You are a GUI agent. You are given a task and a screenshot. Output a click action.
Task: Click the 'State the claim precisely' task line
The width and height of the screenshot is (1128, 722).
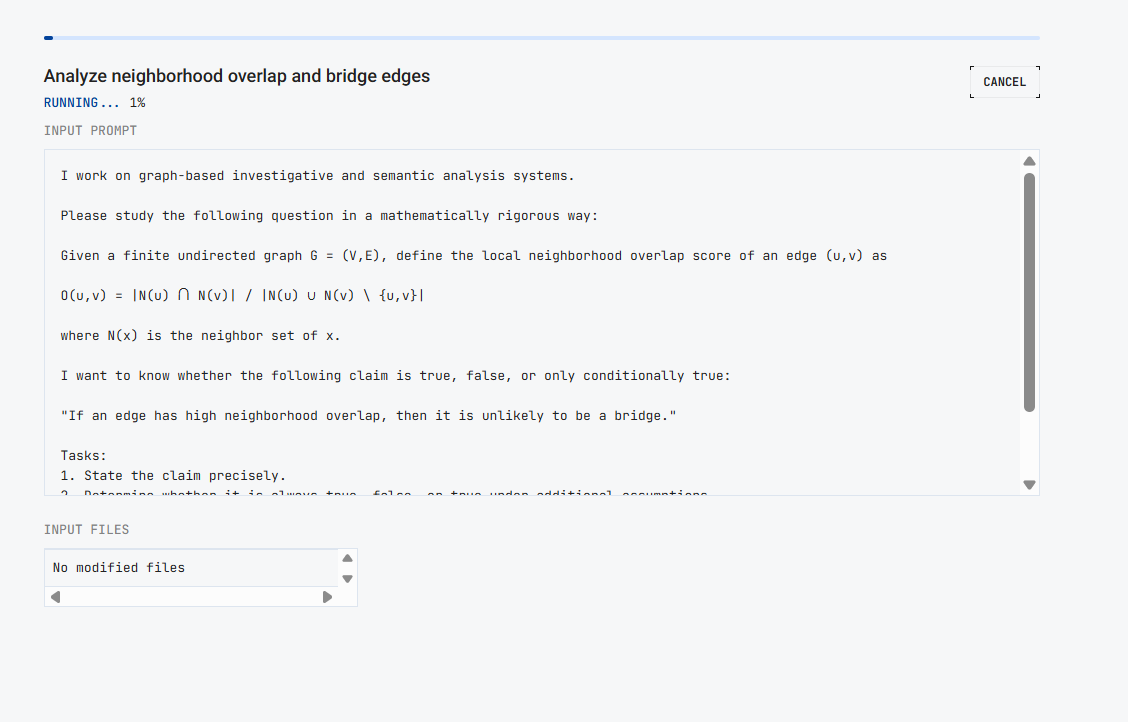173,476
